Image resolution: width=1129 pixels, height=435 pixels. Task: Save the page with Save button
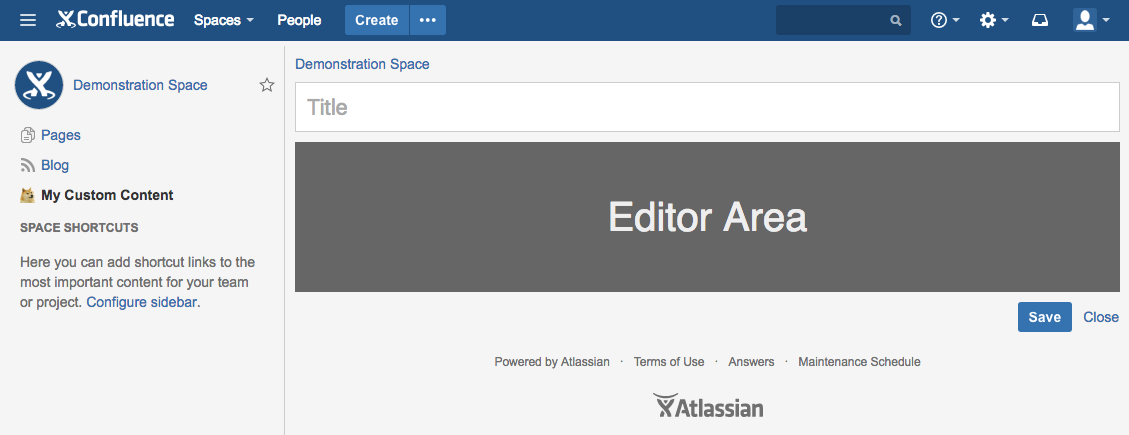click(x=1044, y=317)
